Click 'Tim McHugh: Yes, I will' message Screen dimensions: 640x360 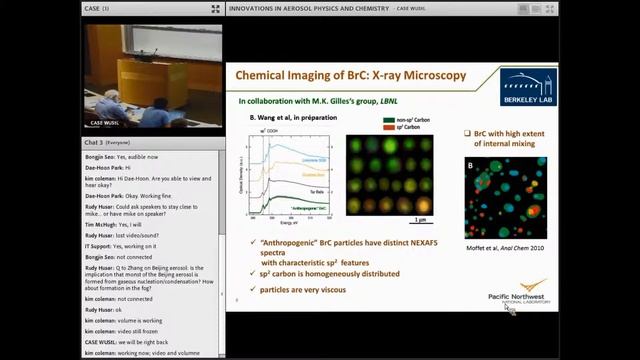coord(113,225)
